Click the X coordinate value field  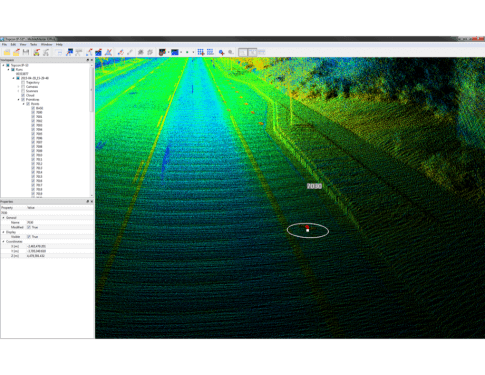pos(60,246)
